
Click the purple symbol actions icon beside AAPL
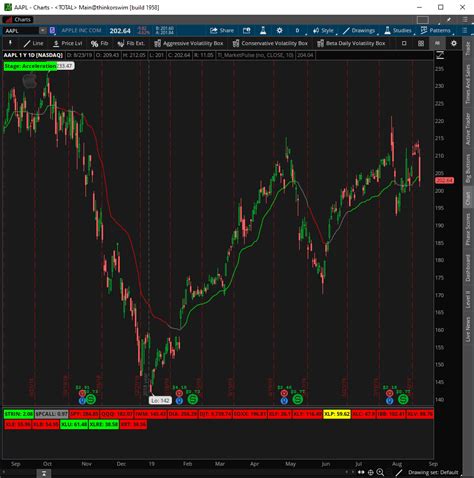coord(52,31)
